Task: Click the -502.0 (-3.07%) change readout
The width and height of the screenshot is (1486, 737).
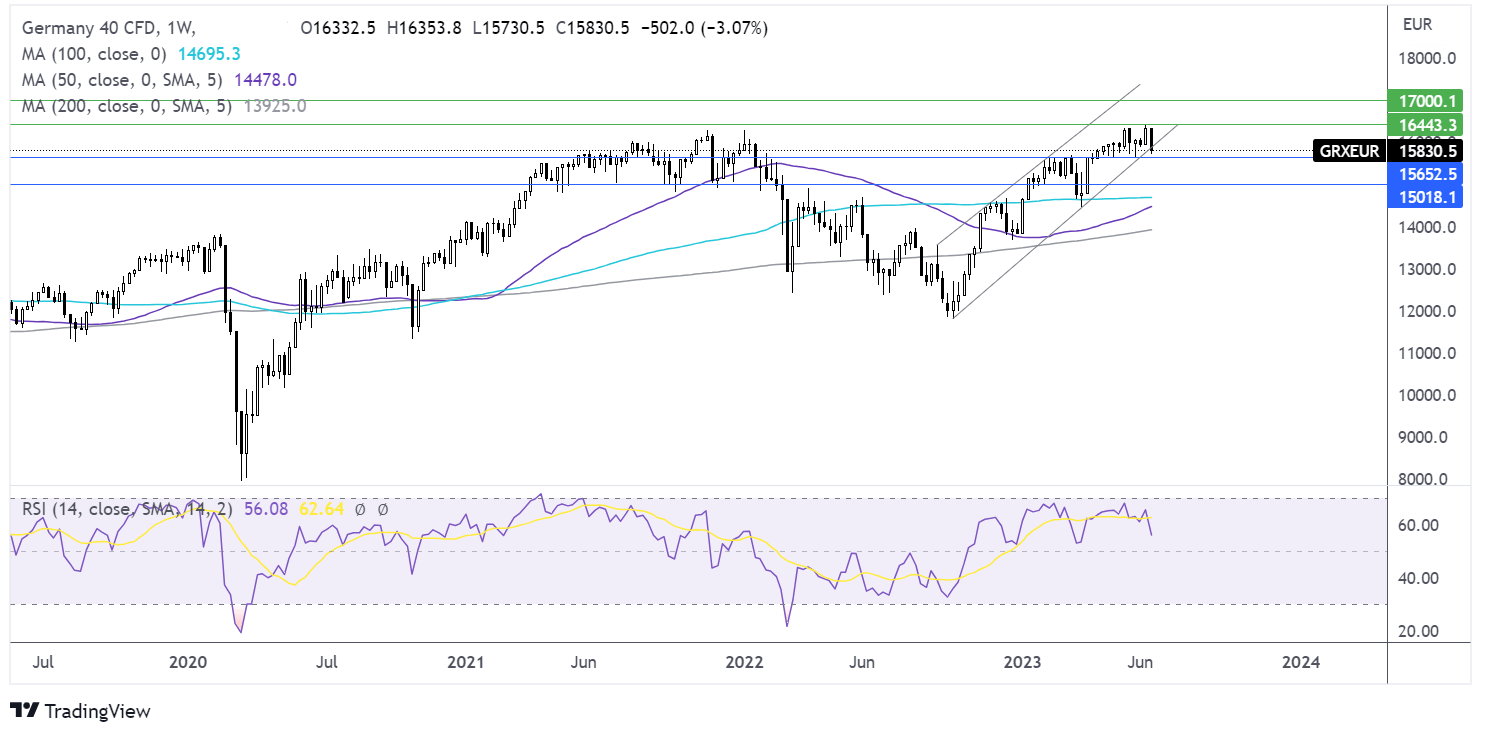Action: (x=703, y=29)
